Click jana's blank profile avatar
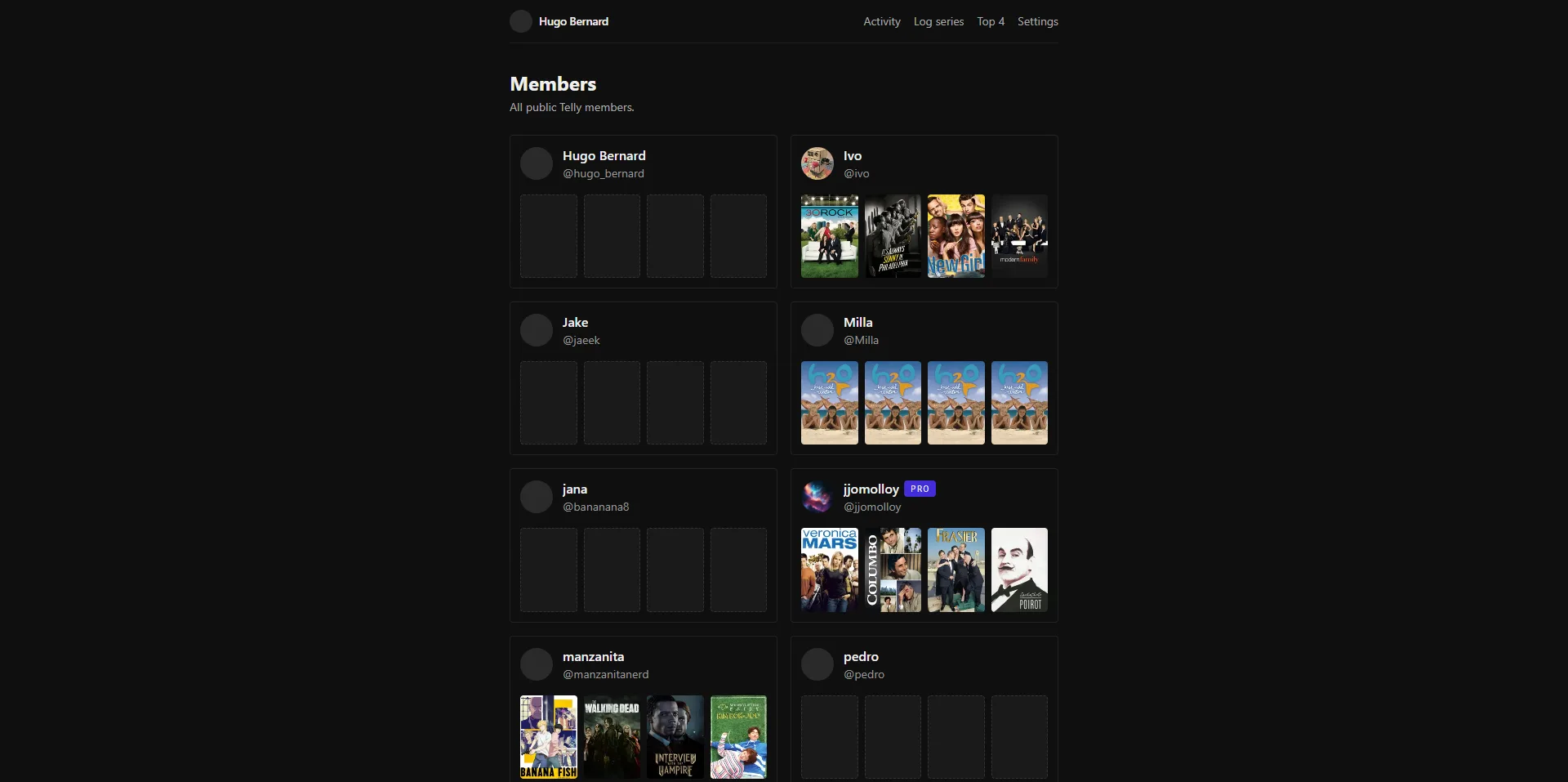Viewport: 1568px width, 782px height. coord(537,497)
